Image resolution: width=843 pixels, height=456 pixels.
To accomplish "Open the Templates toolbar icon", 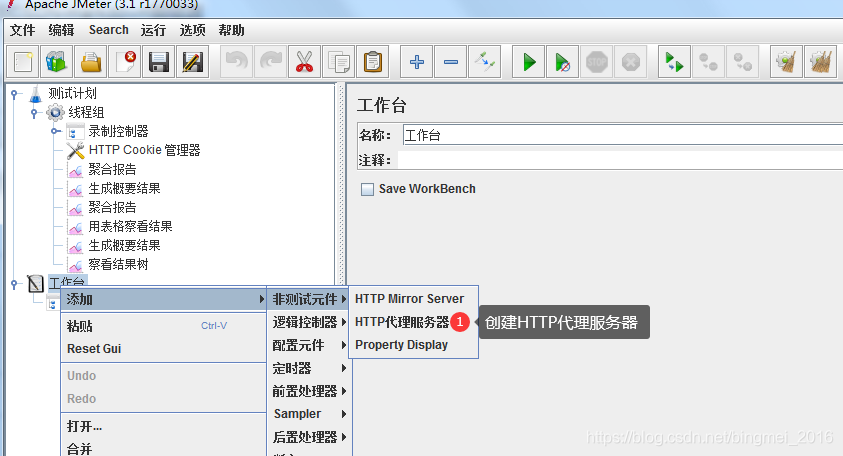I will pyautogui.click(x=56, y=62).
